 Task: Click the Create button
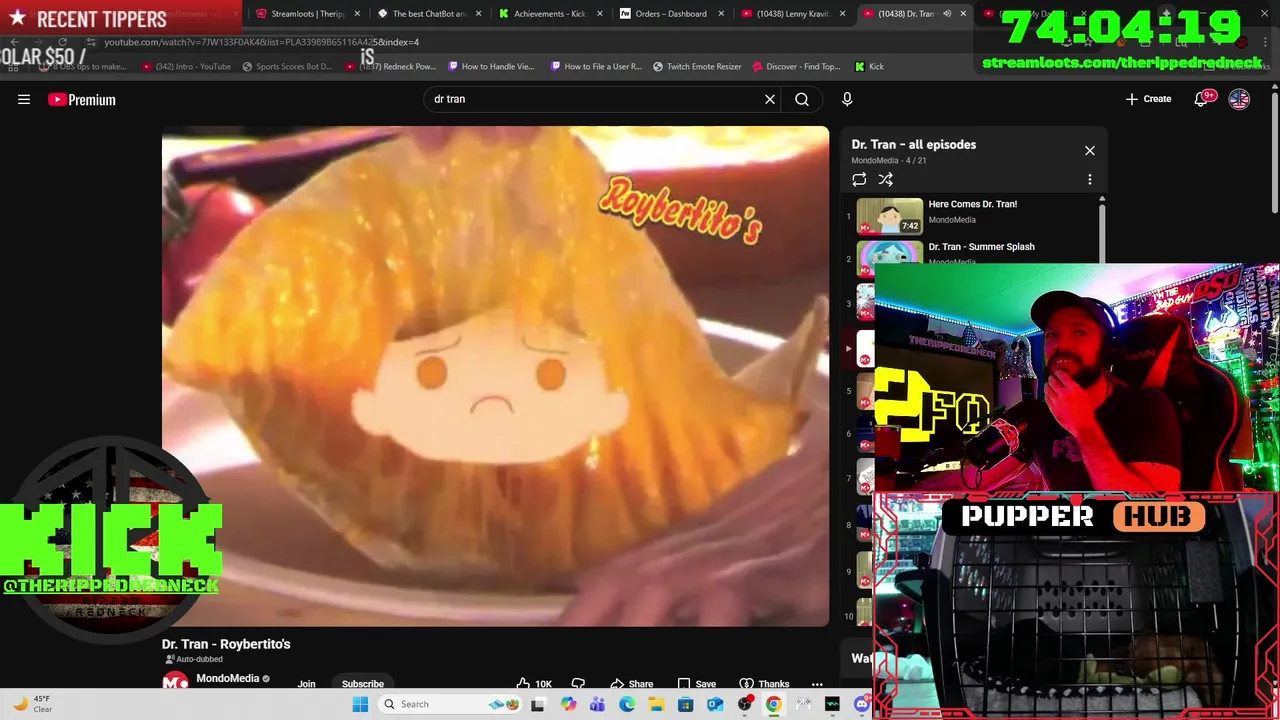click(x=1148, y=99)
